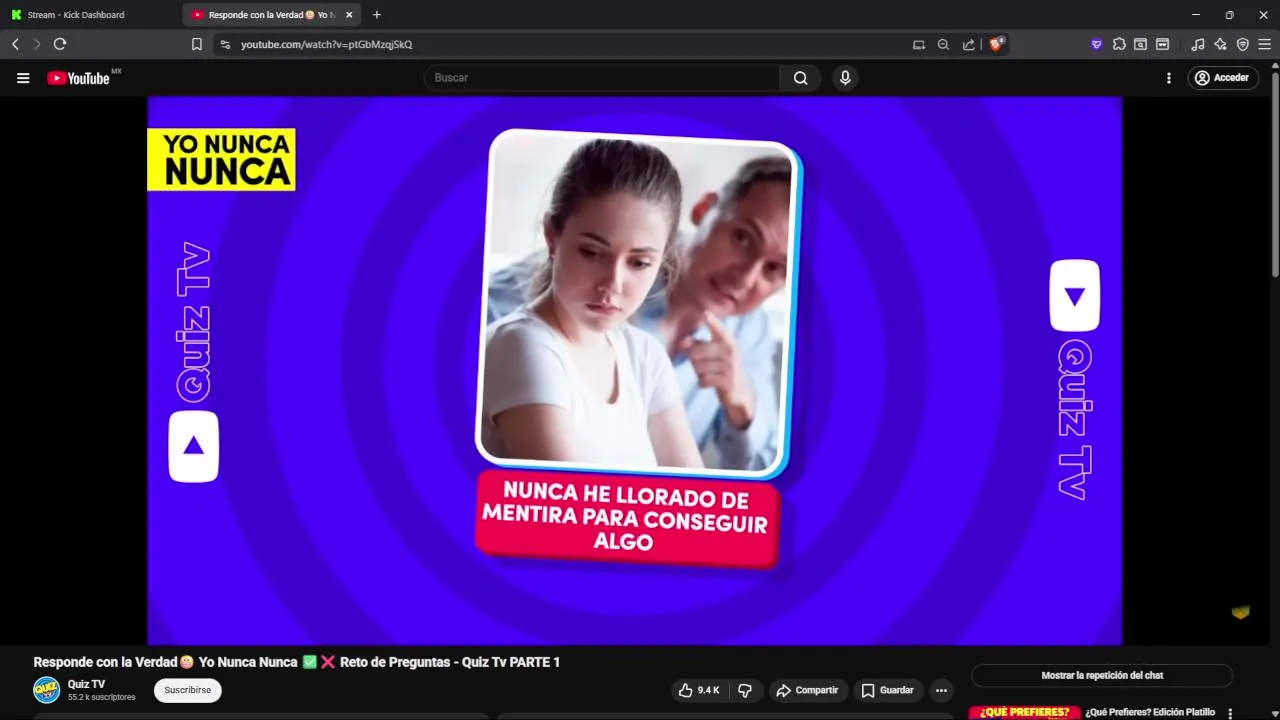Image resolution: width=1280 pixels, height=720 pixels.
Task: Open more actions ellipsis under video
Action: point(941,690)
